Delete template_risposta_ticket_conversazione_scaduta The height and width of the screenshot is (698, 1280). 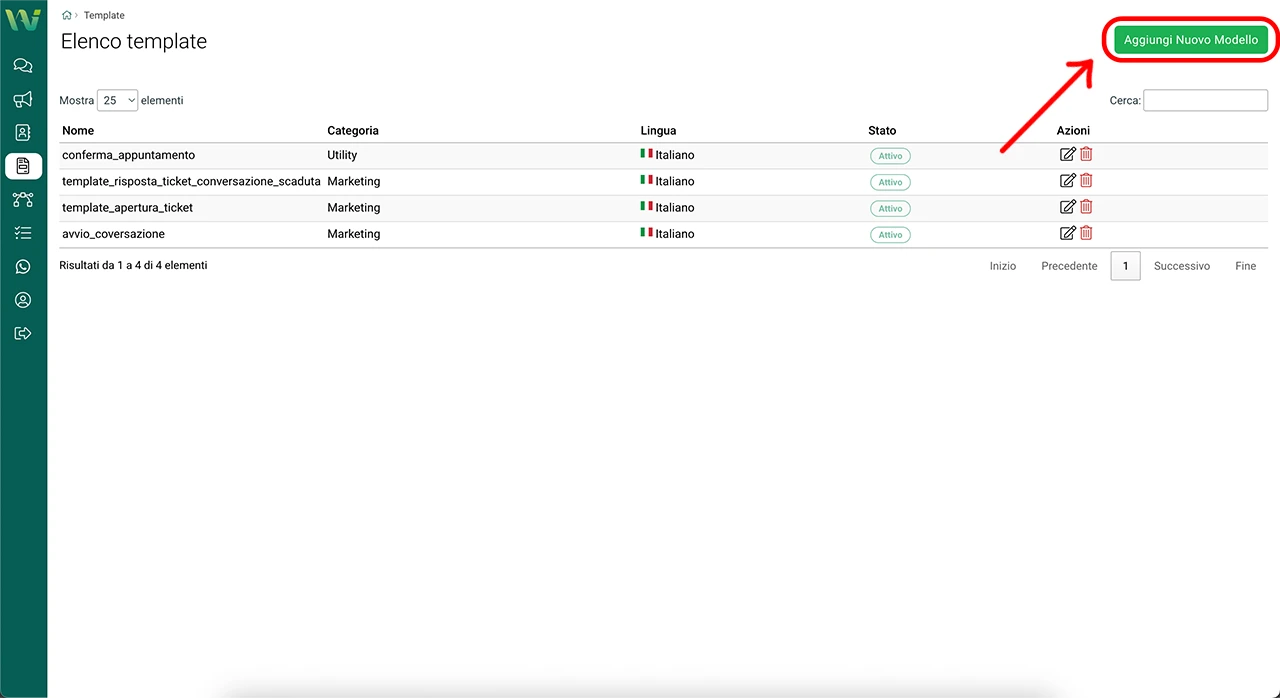(x=1086, y=180)
